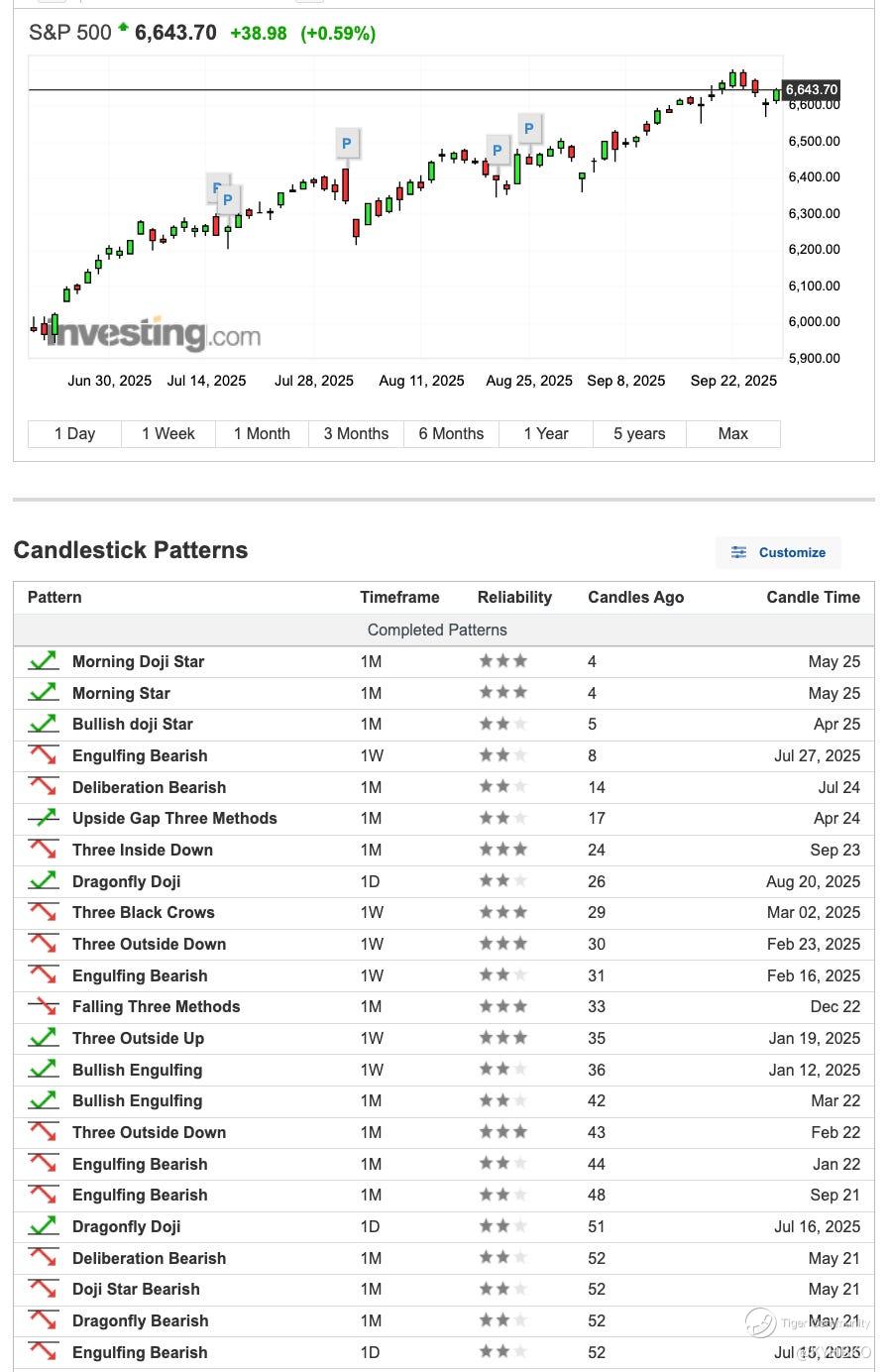Click the reliability stars for Three Inside Down
888x1372 pixels.
(503, 850)
